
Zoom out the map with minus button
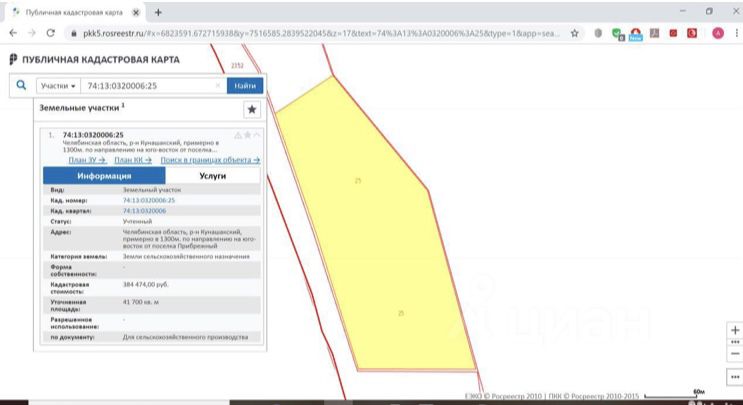[735, 353]
